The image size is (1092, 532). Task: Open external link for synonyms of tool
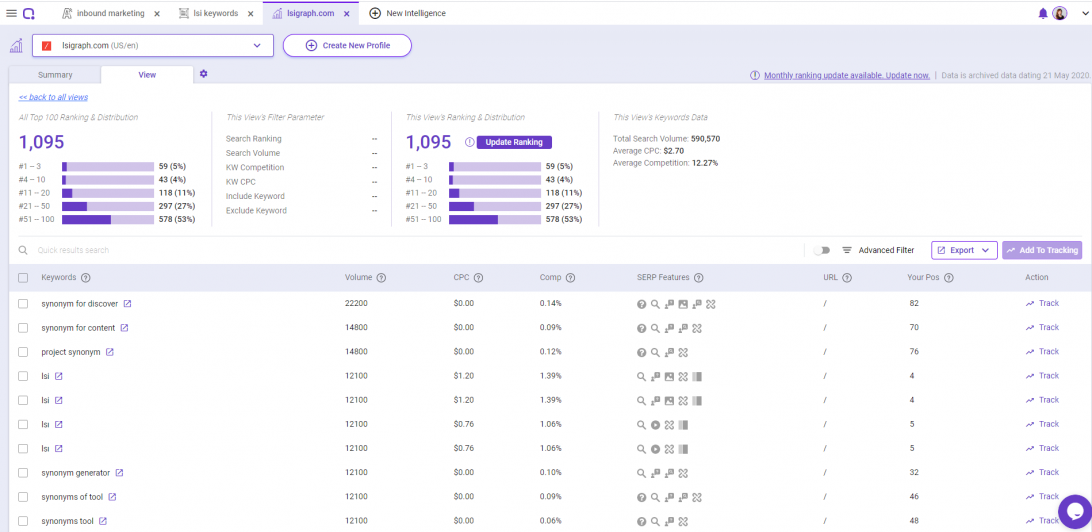pos(112,496)
